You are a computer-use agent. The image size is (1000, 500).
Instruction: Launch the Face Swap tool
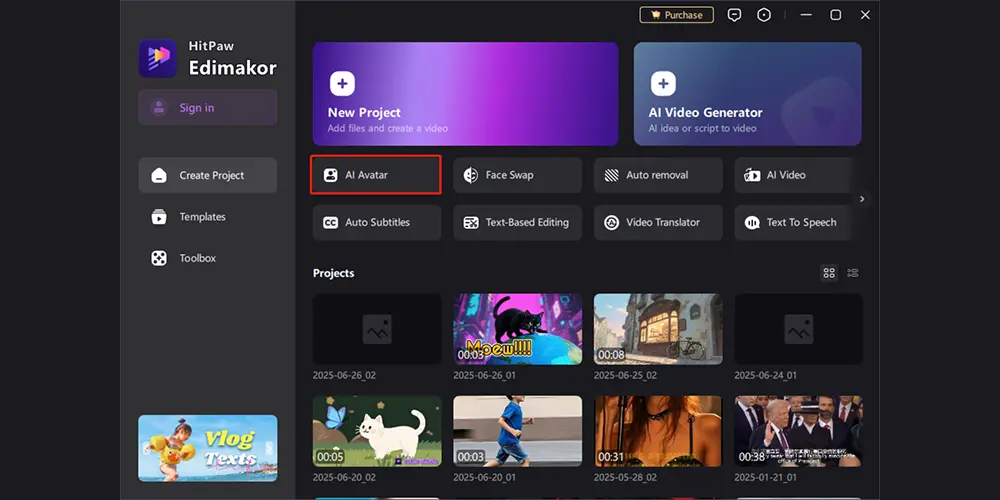[x=516, y=175]
